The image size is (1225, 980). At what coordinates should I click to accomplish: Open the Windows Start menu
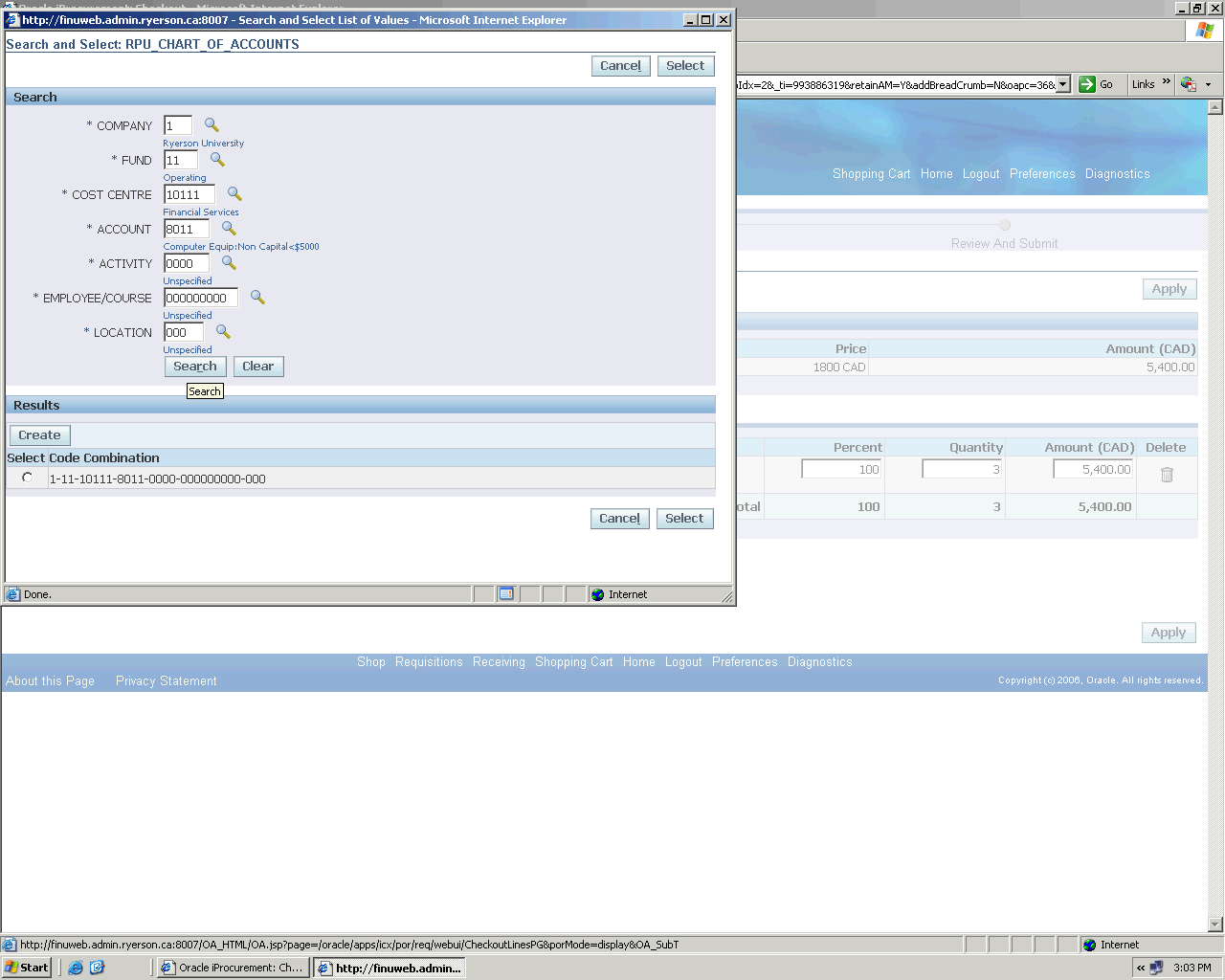click(x=27, y=968)
